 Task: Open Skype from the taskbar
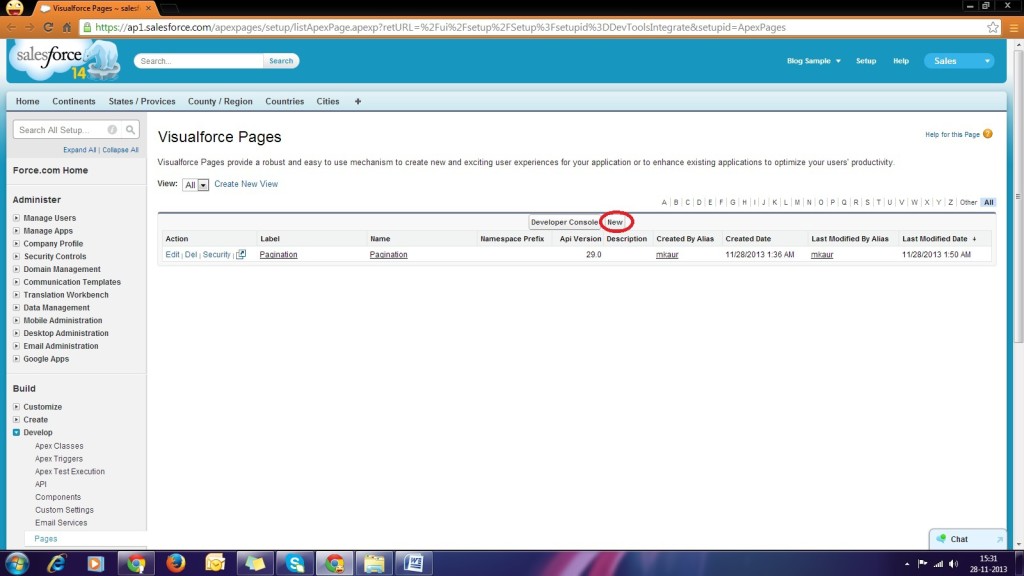[295, 563]
